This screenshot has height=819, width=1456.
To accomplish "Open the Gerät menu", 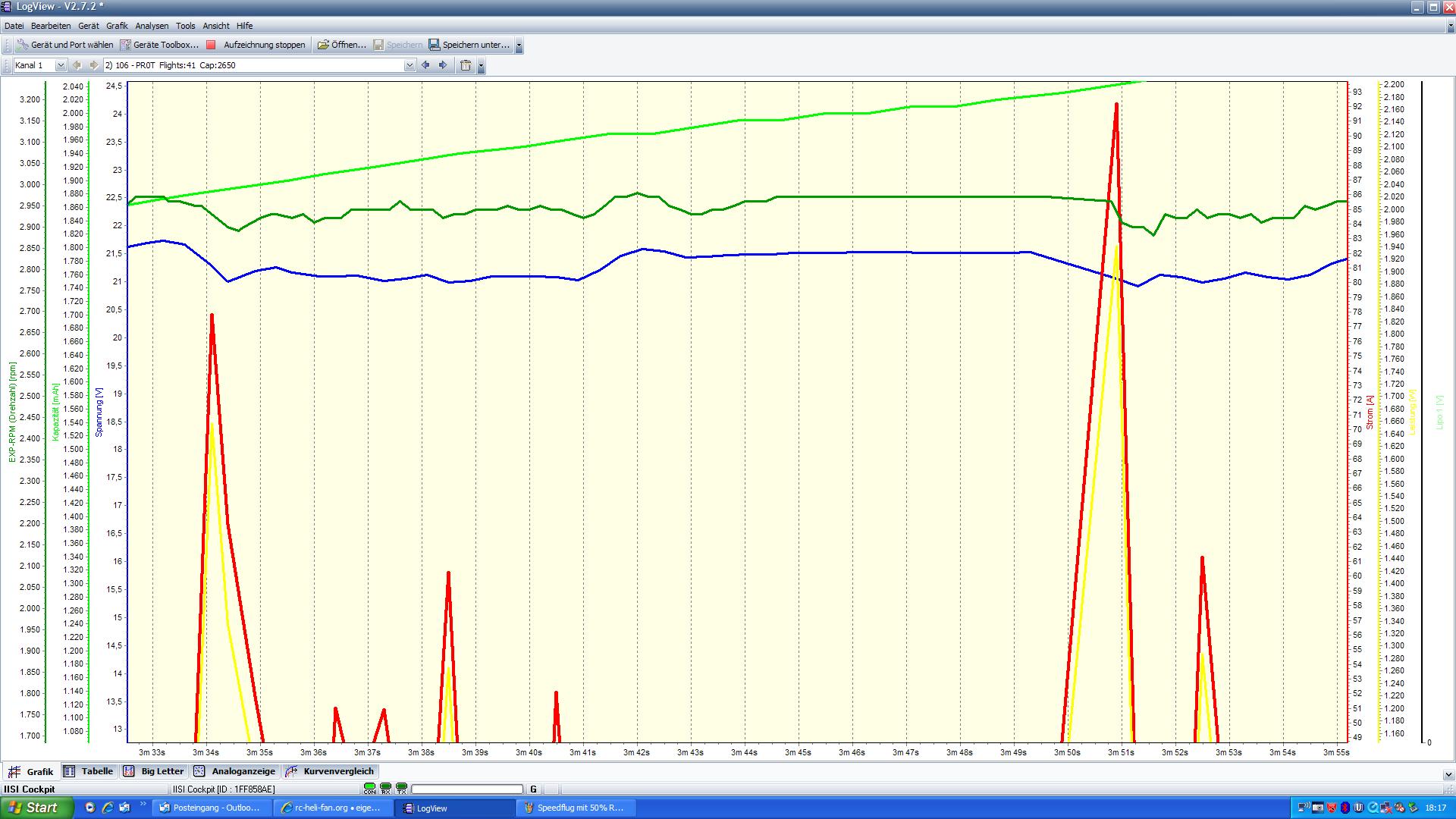I will point(88,26).
